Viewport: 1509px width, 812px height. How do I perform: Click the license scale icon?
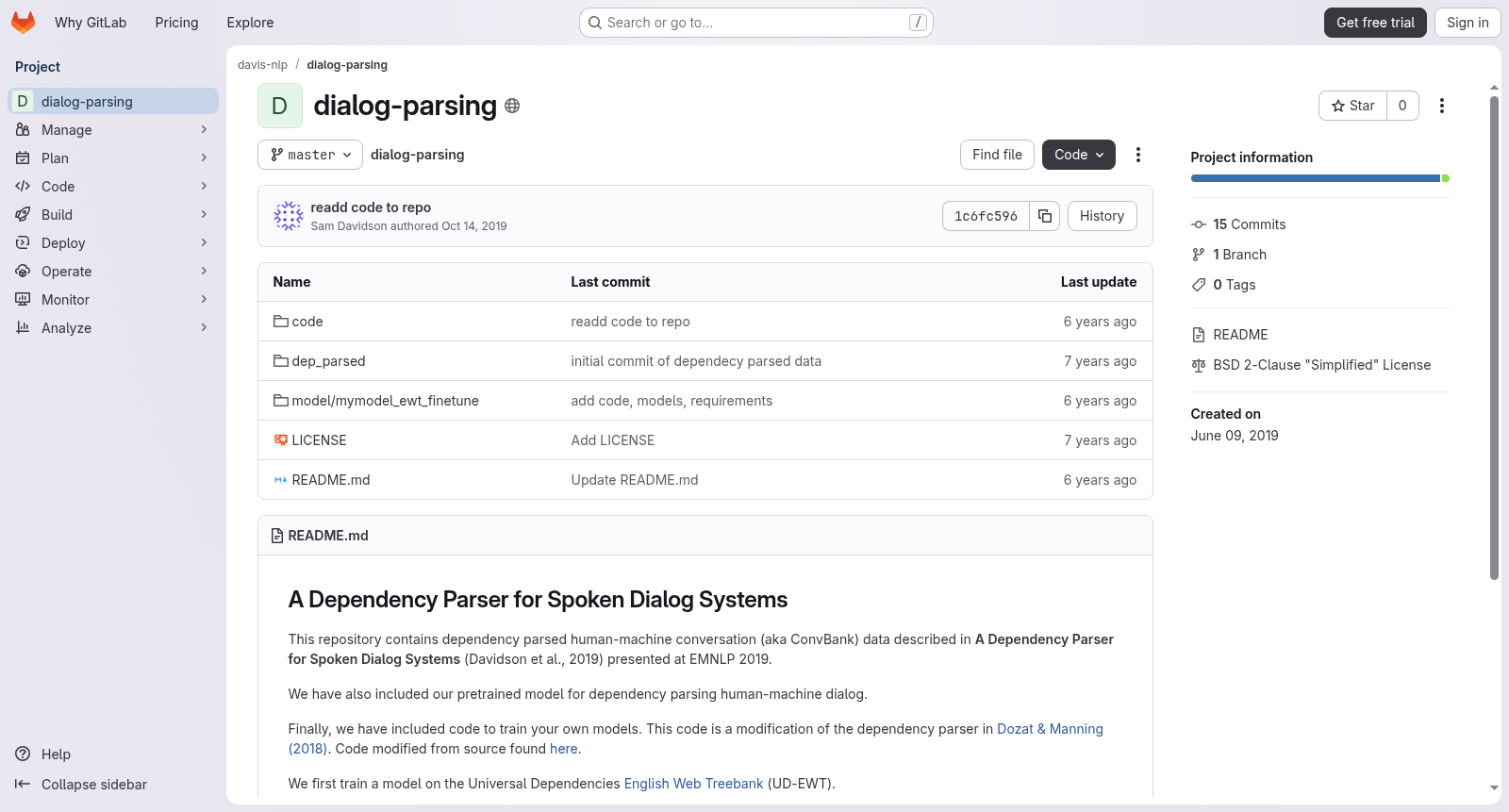(x=1199, y=365)
